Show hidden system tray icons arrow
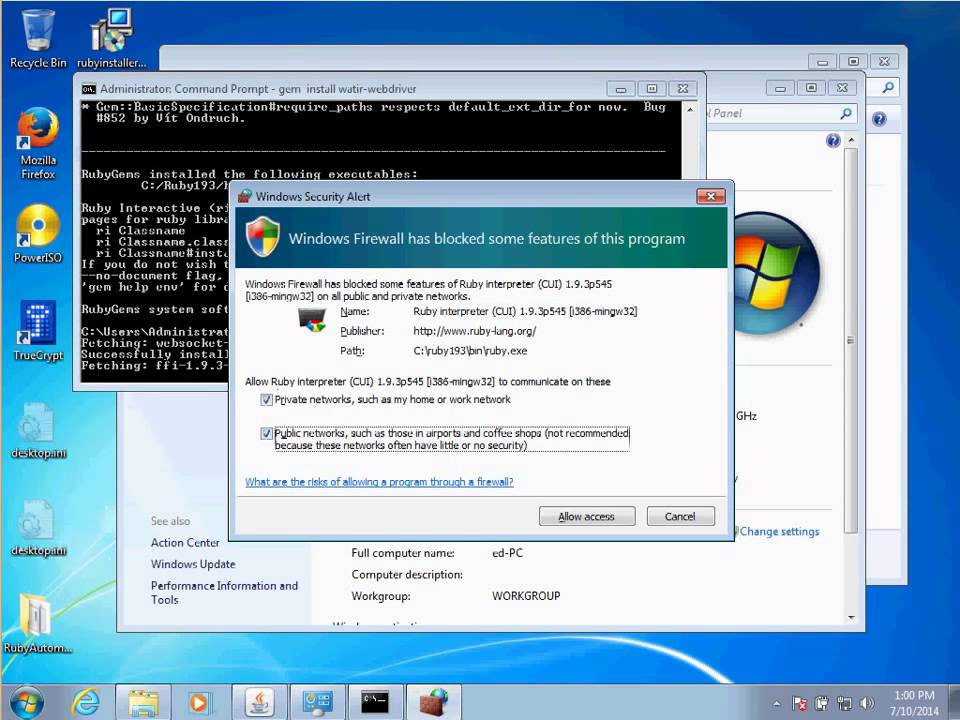Viewport: 960px width, 720px height. 776,704
